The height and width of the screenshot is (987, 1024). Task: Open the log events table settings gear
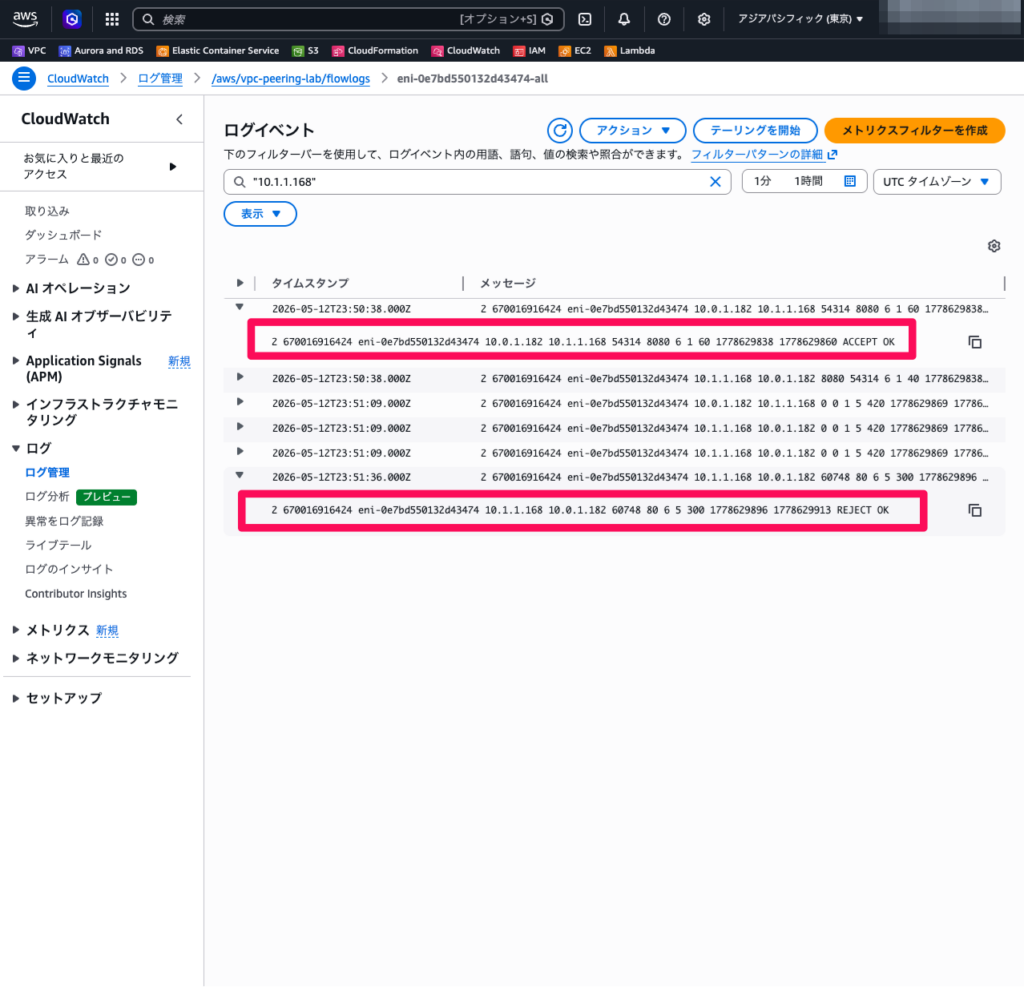tap(994, 246)
